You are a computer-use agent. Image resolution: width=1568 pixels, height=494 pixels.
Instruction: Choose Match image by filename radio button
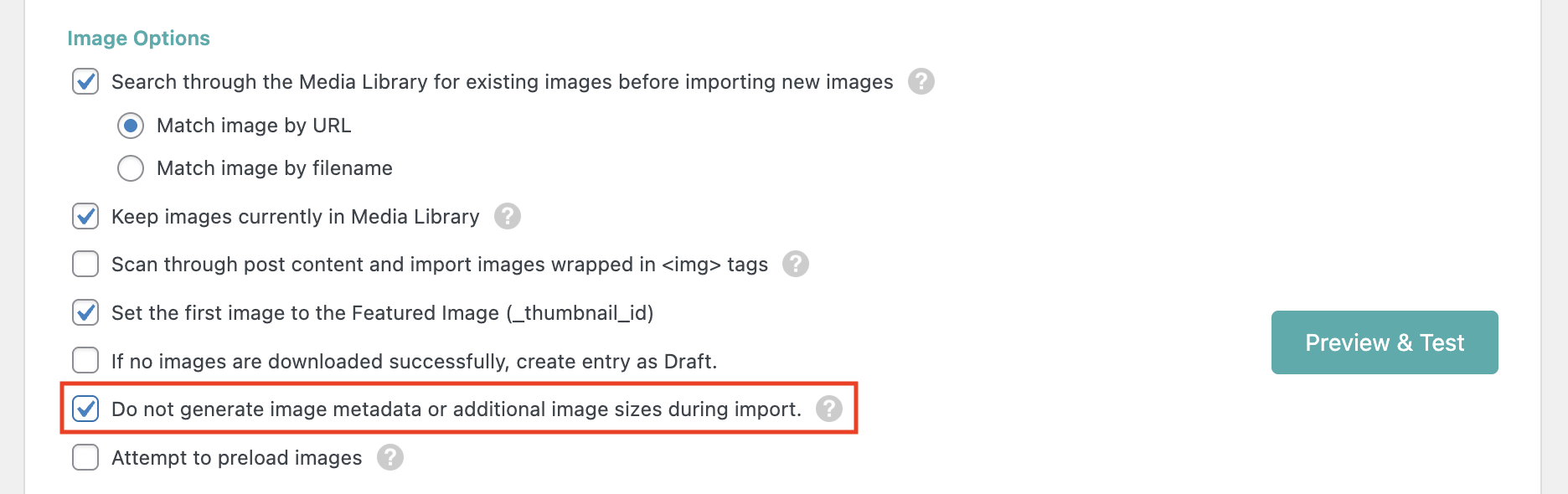coord(131,168)
